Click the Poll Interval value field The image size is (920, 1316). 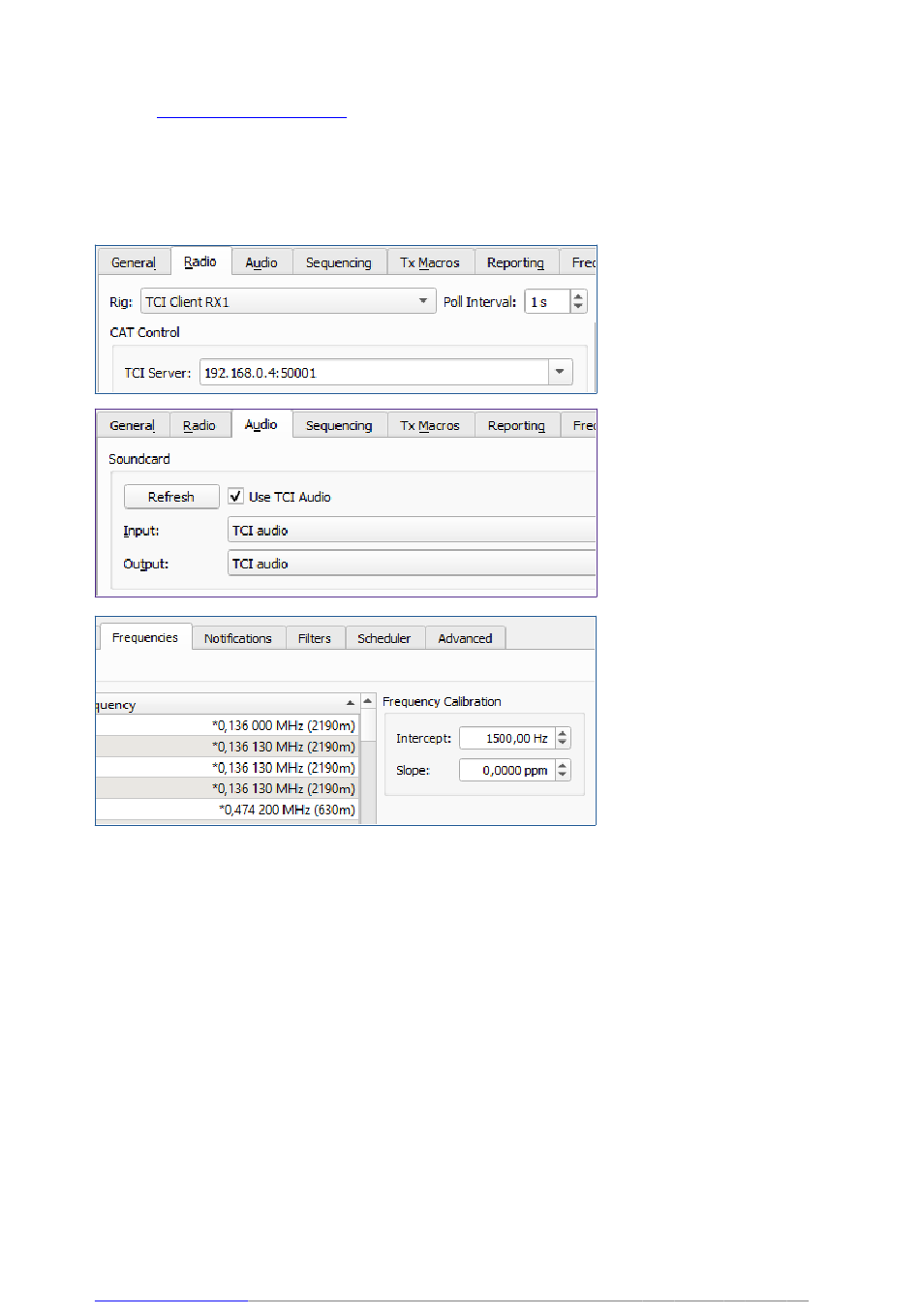coord(548,301)
